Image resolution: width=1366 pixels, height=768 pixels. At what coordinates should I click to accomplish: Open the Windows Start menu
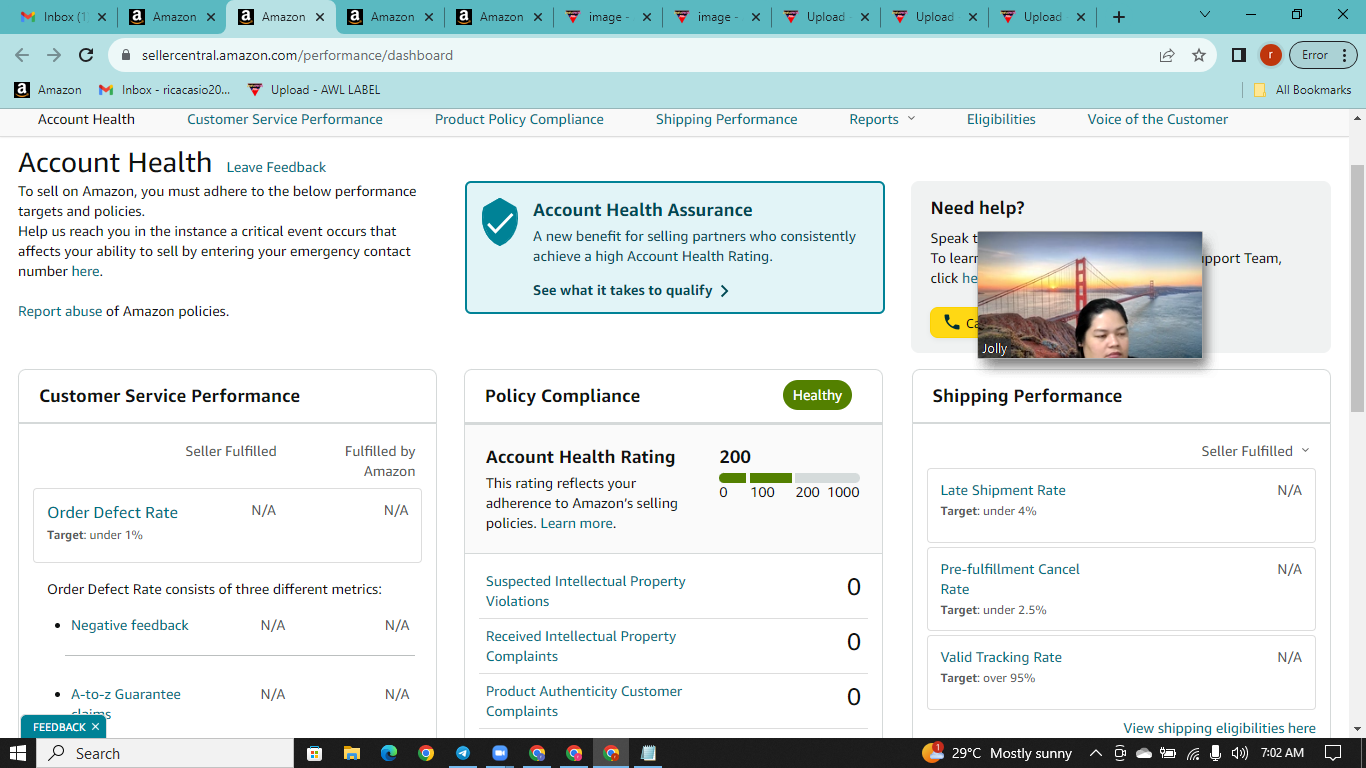[x=18, y=753]
